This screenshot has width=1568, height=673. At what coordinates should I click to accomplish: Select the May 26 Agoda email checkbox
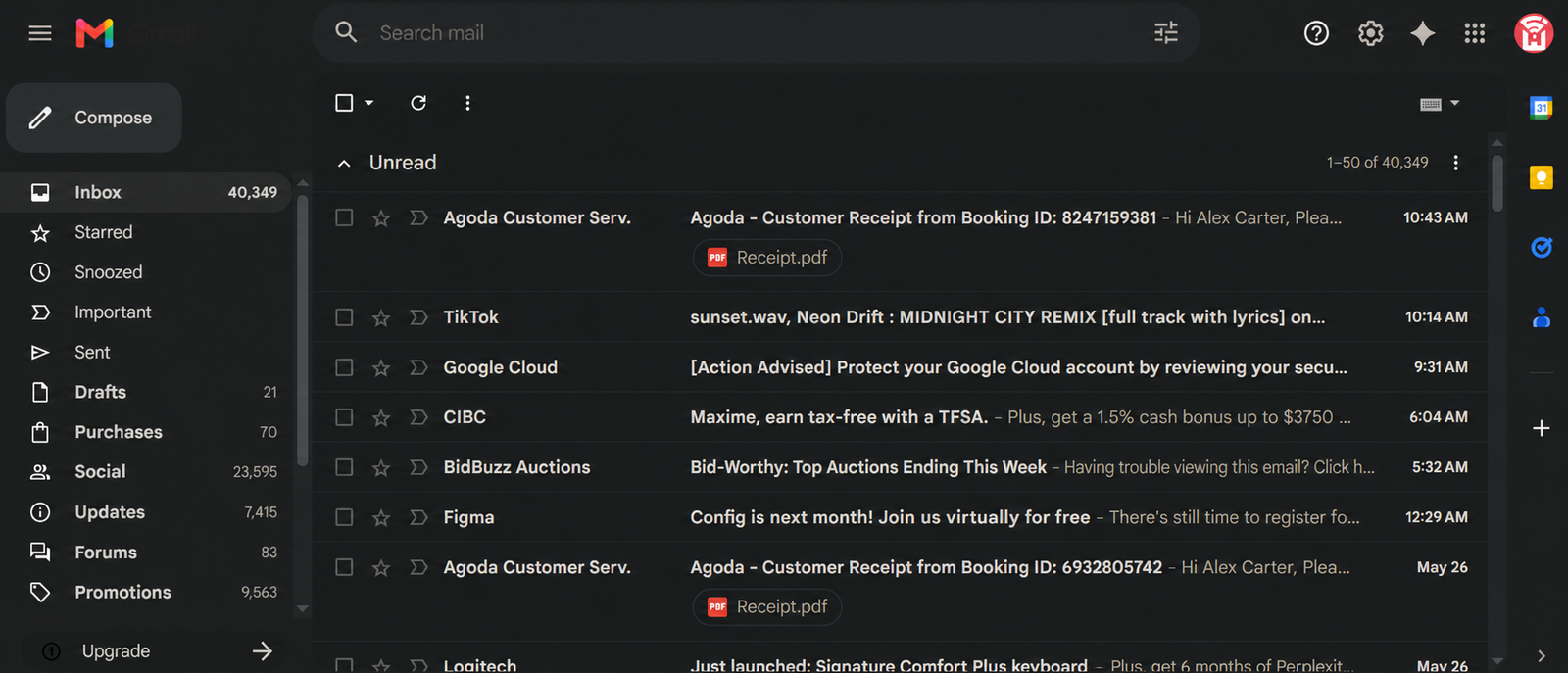click(x=344, y=567)
